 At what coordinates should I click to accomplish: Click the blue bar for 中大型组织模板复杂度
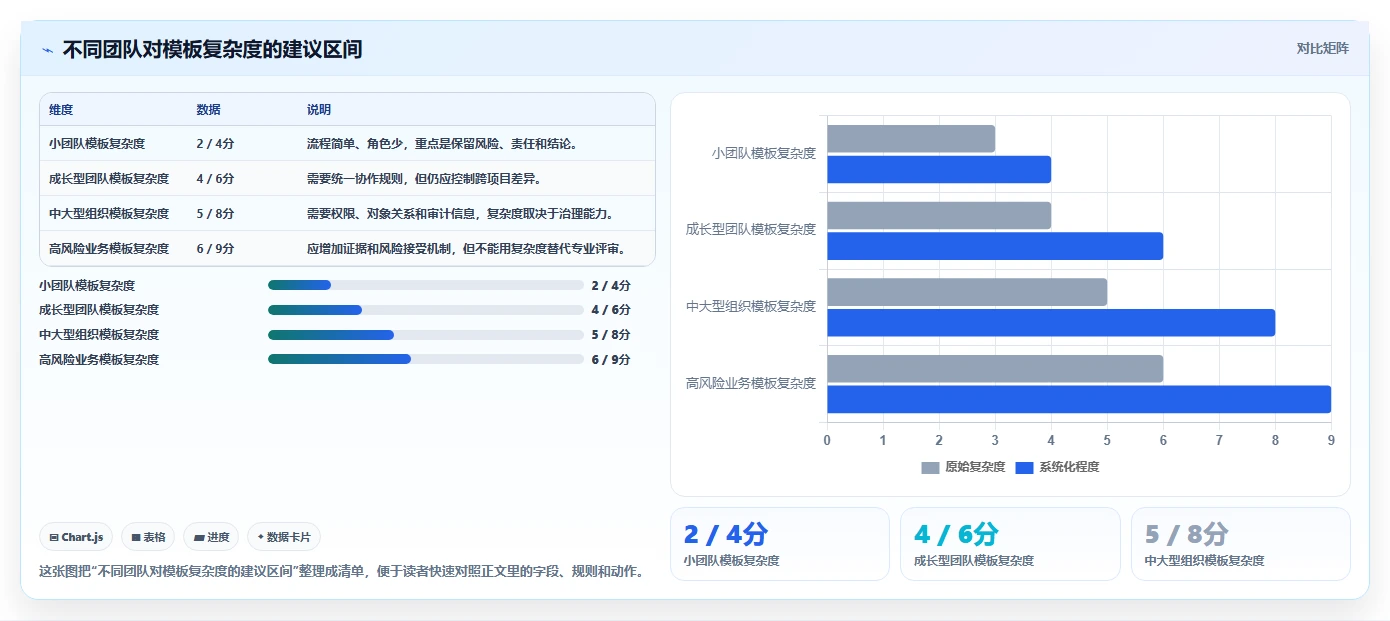point(1051,323)
